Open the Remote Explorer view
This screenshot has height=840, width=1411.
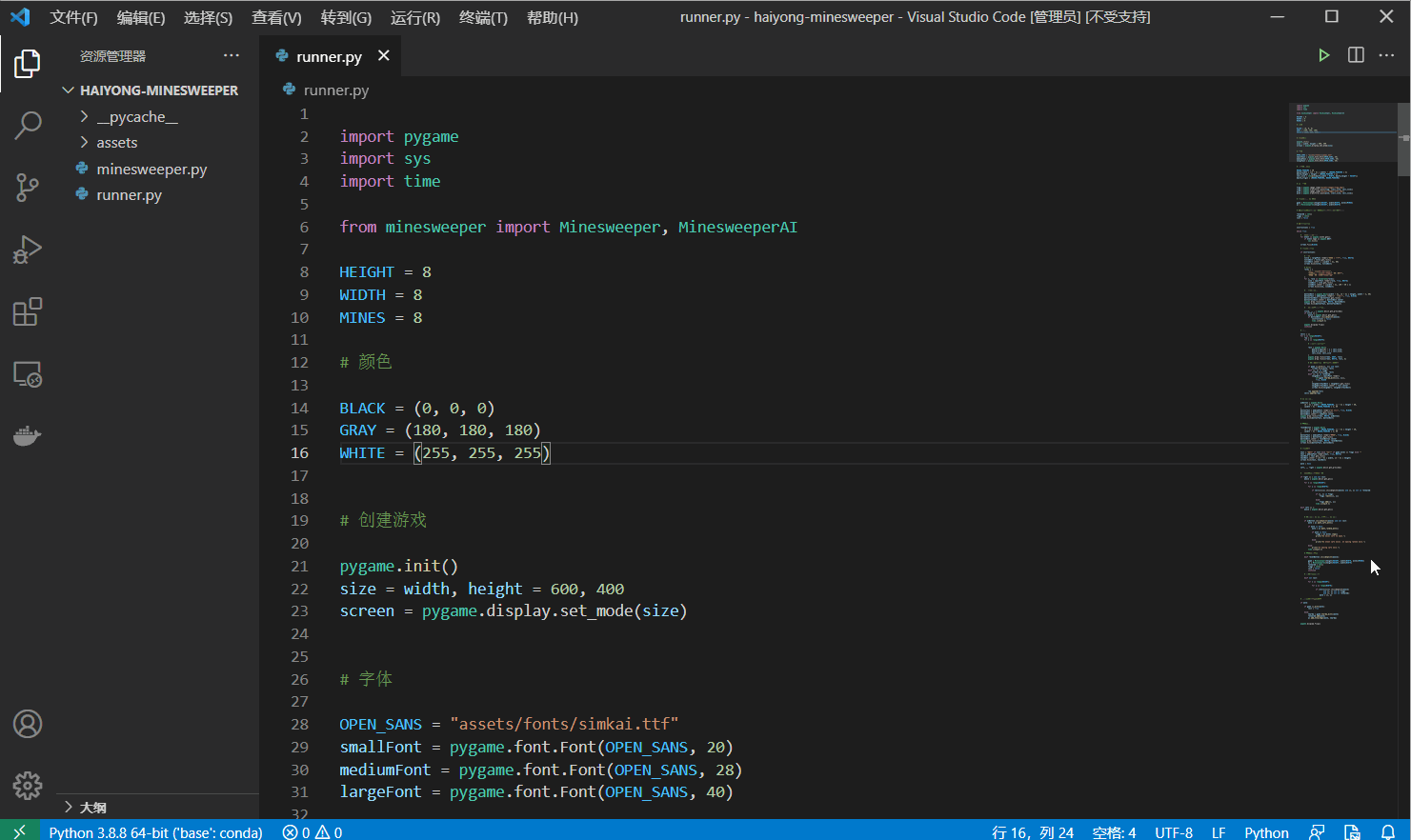(x=28, y=374)
